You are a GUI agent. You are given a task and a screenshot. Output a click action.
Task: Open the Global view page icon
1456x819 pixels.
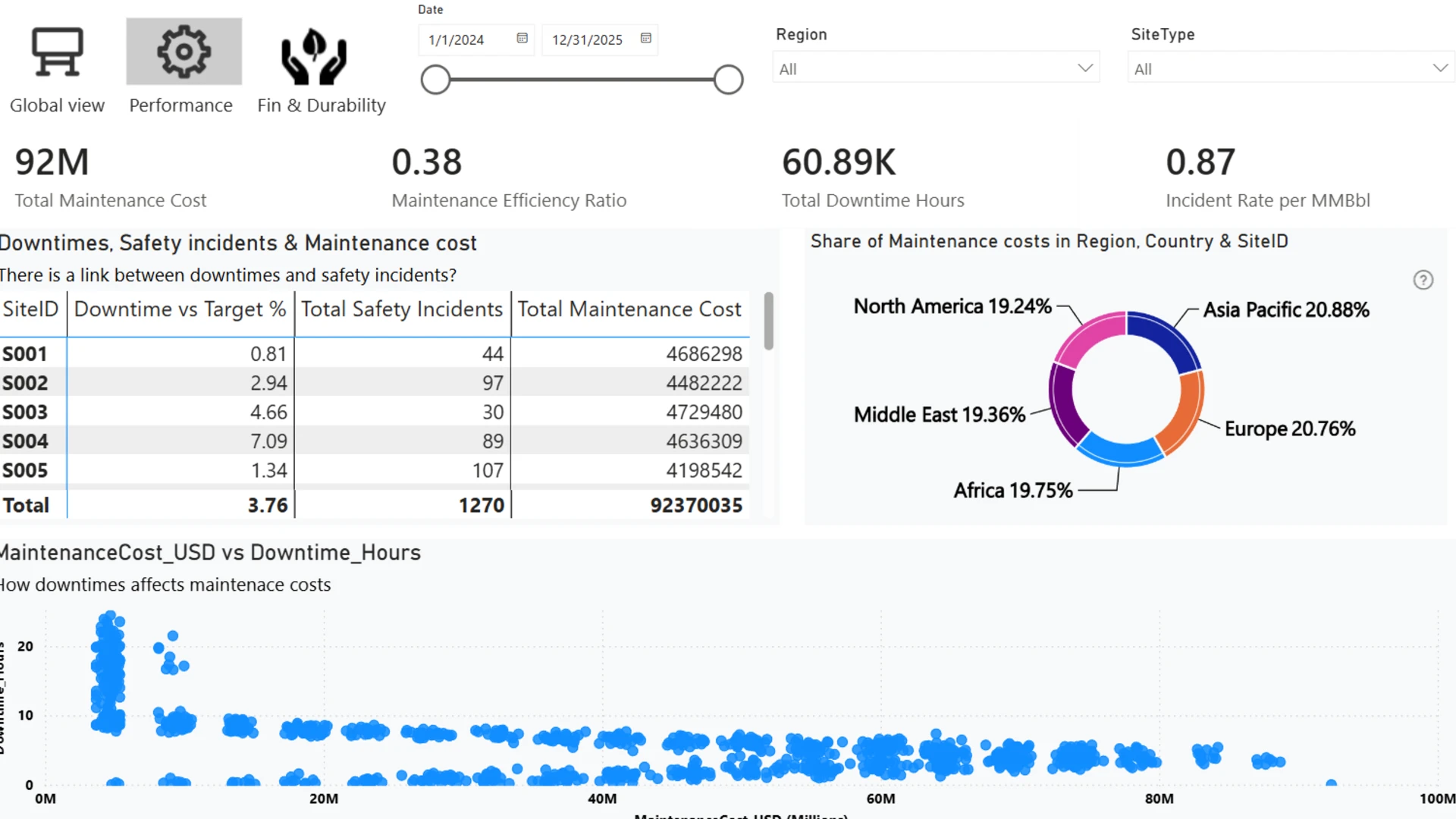(57, 52)
